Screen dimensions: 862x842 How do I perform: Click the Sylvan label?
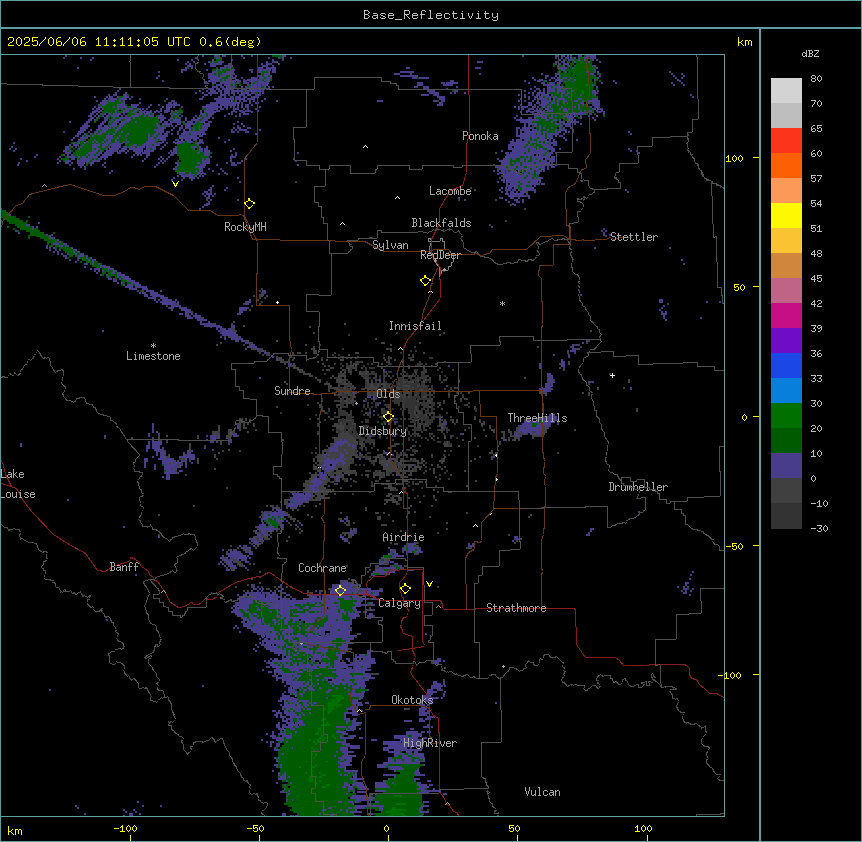(390, 245)
